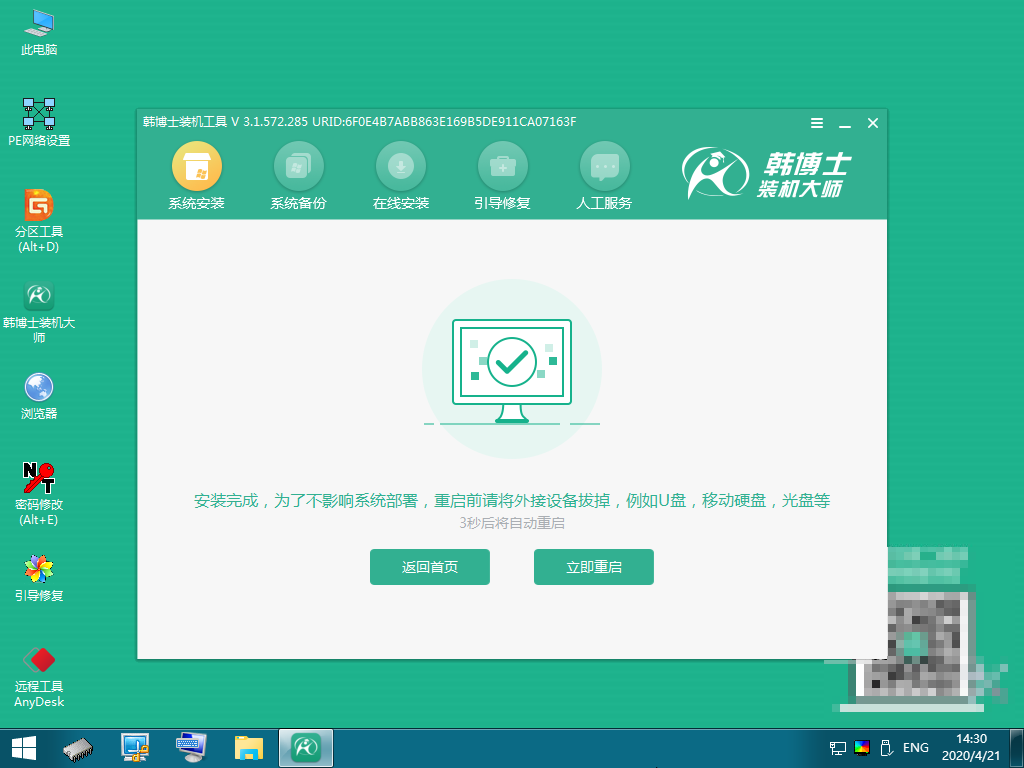Select 韩博士 app in taskbar
The height and width of the screenshot is (768, 1024).
click(x=306, y=748)
